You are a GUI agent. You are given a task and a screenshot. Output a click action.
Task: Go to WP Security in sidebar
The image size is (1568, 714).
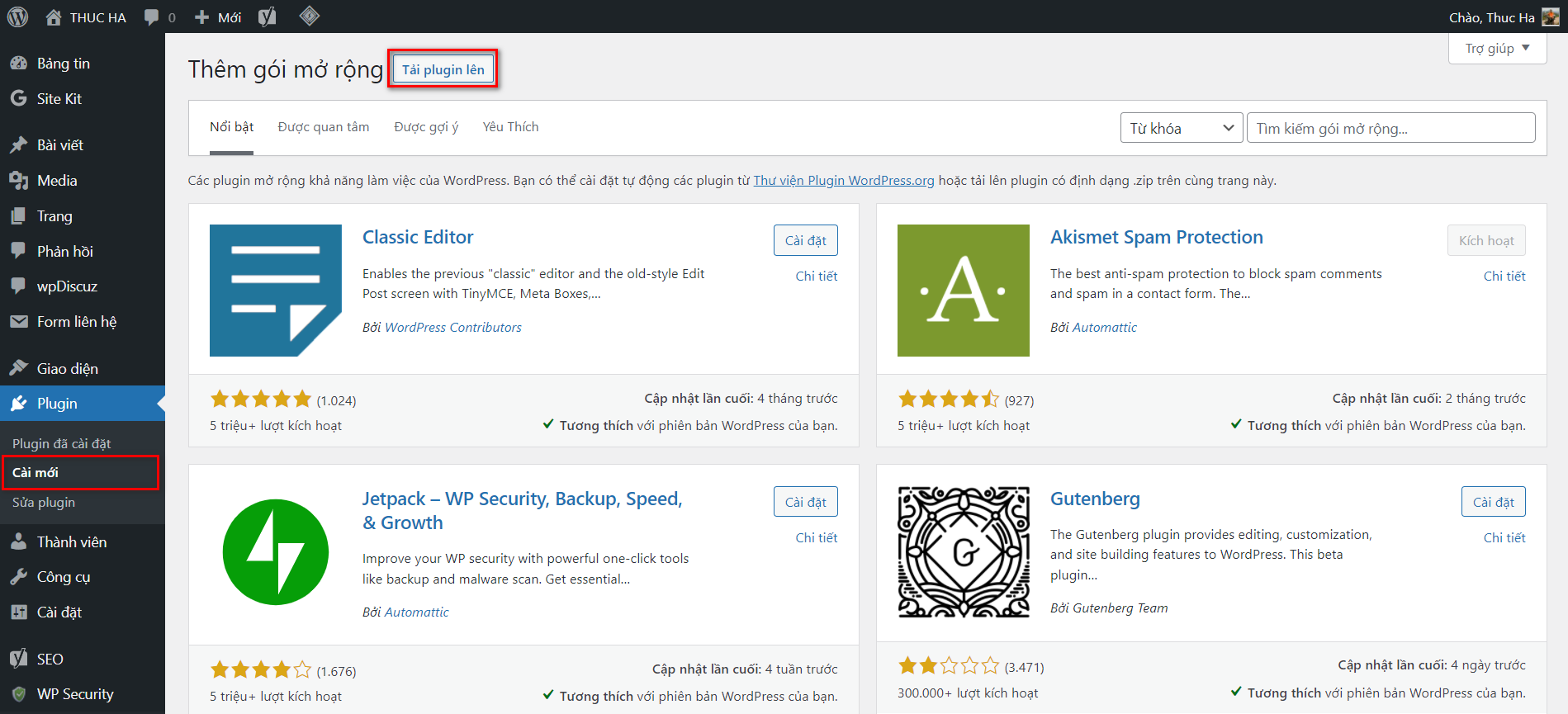[x=74, y=694]
